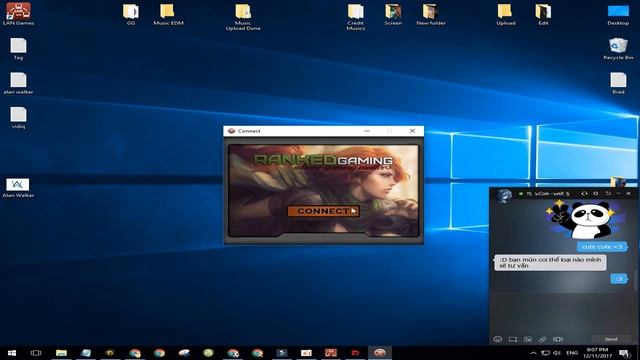This screenshot has height=360, width=640.
Task: Select the Screen folder icon
Action: coord(393,14)
